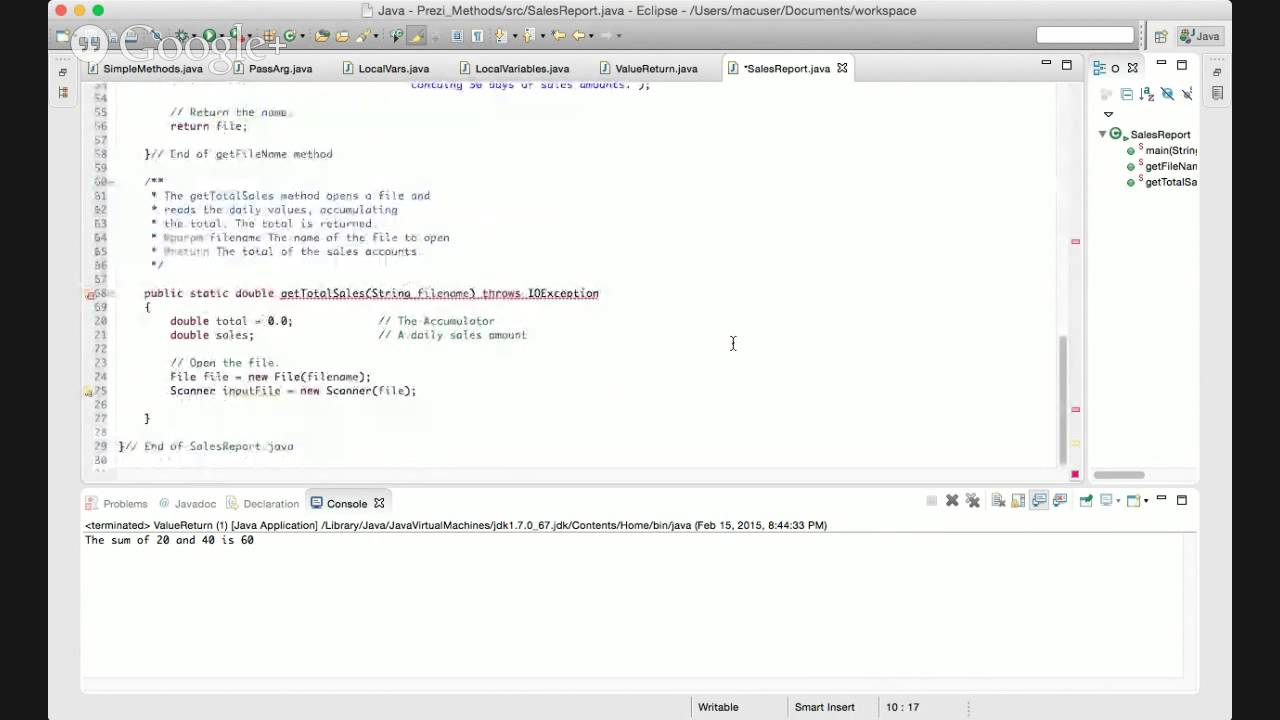The image size is (1280, 720).
Task: Toggle Sort alphabetically in Outline
Action: click(x=1147, y=94)
